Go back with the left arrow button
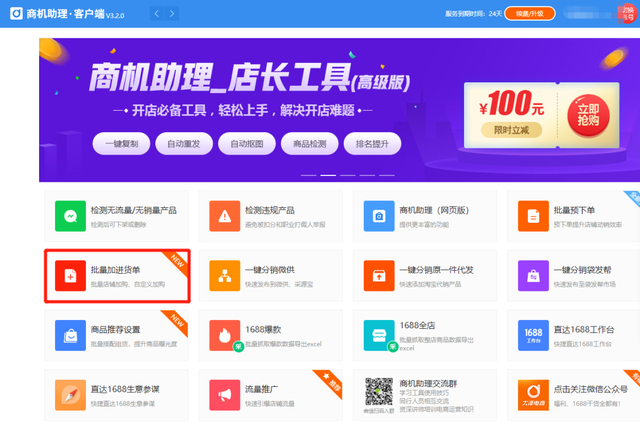This screenshot has width=640, height=426. 157,13
